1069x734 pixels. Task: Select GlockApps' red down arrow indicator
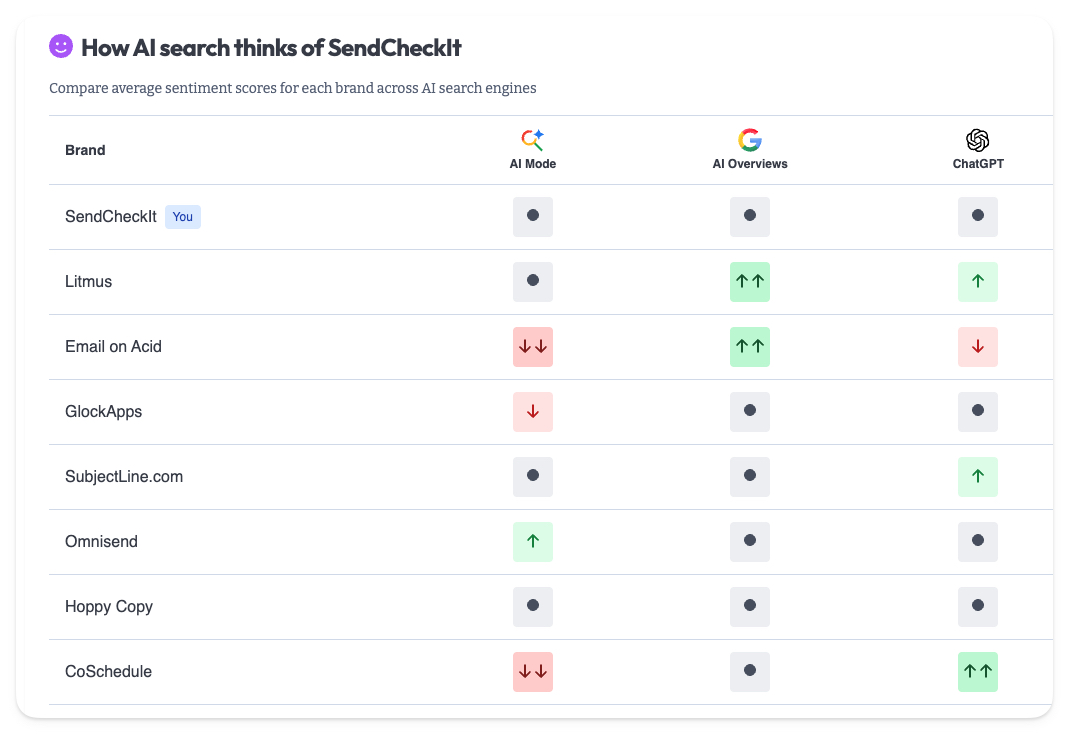click(x=532, y=411)
